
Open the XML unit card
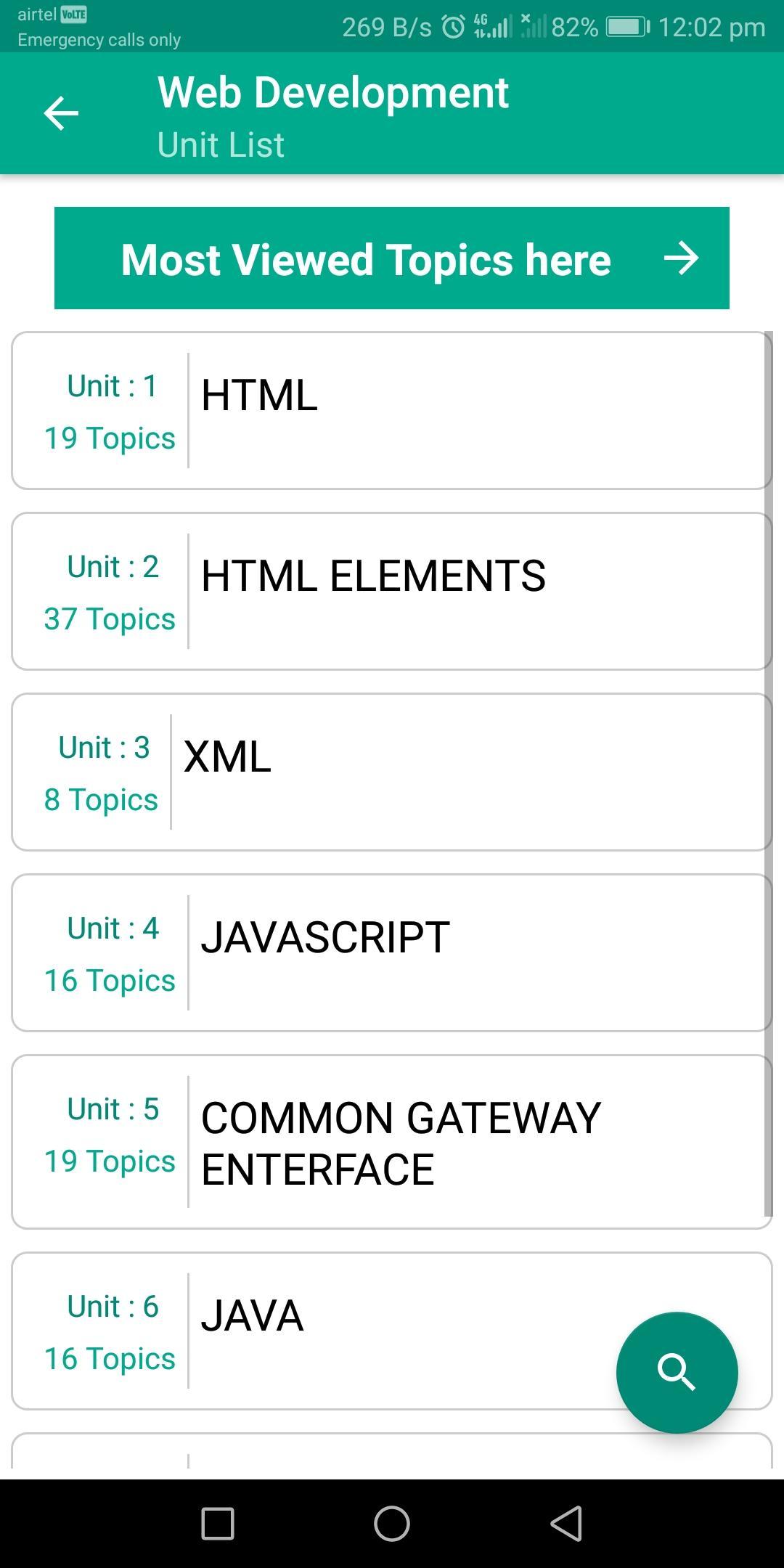[x=392, y=772]
